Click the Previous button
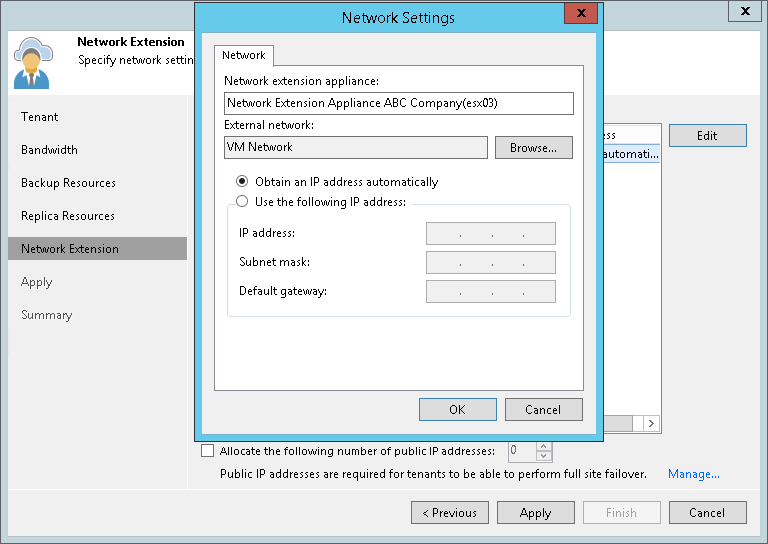 coord(450,513)
